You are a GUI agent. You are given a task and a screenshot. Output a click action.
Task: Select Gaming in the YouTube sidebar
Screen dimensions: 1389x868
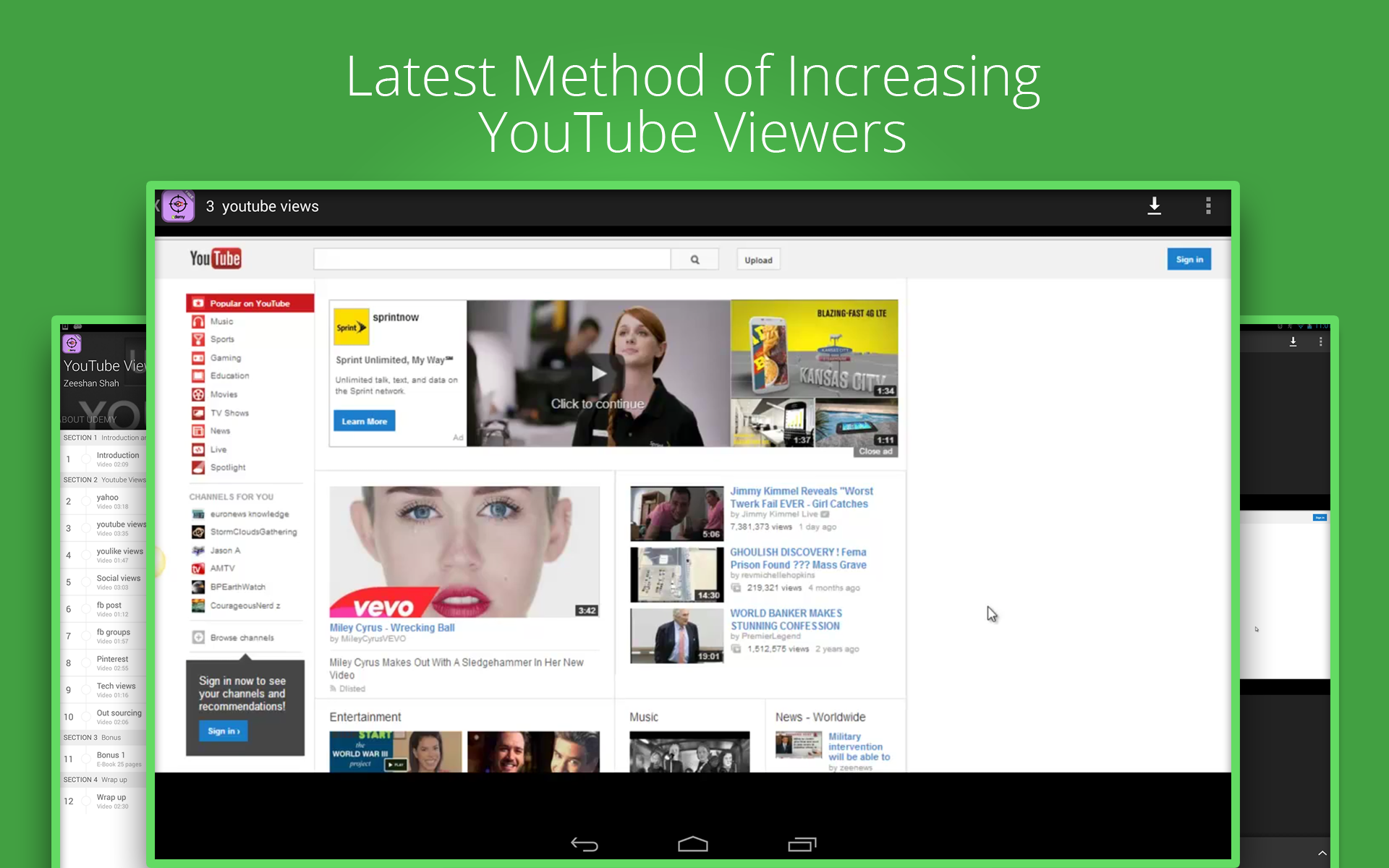[x=225, y=358]
